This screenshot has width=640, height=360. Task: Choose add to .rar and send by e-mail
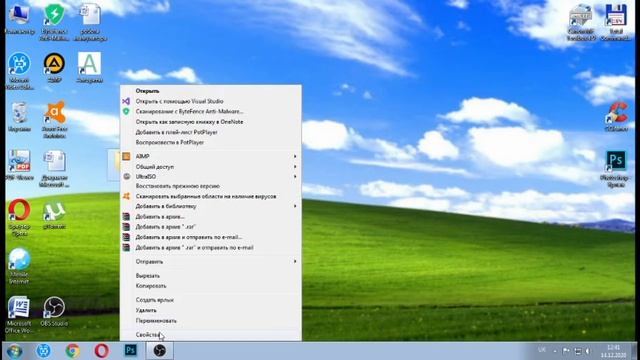[x=211, y=247]
